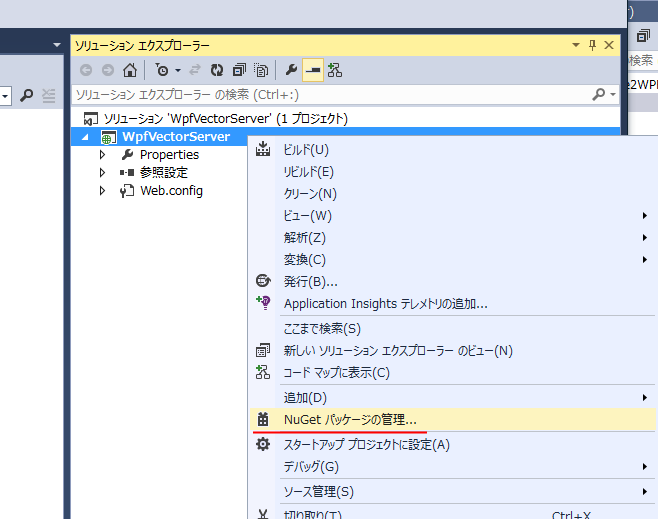This screenshot has width=658, height=519.
Task: Expand the Web.config node
Action: click(102, 190)
